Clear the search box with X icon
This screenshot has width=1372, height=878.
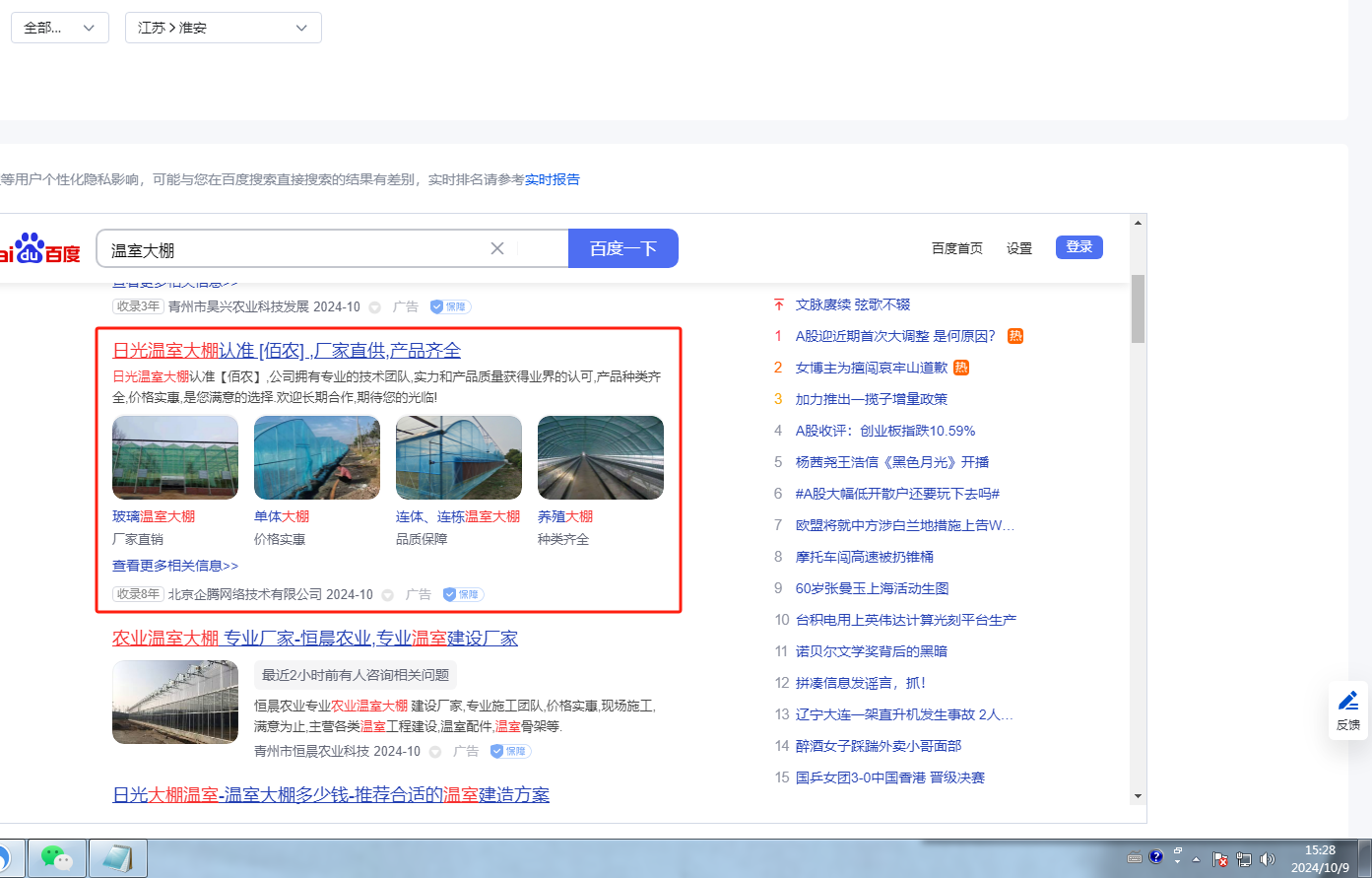[497, 248]
